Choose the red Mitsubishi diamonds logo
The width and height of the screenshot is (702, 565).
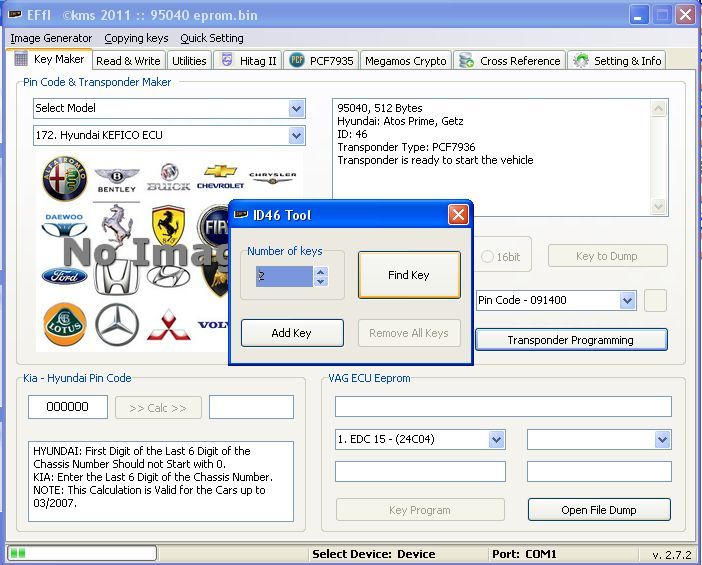[x=168, y=325]
